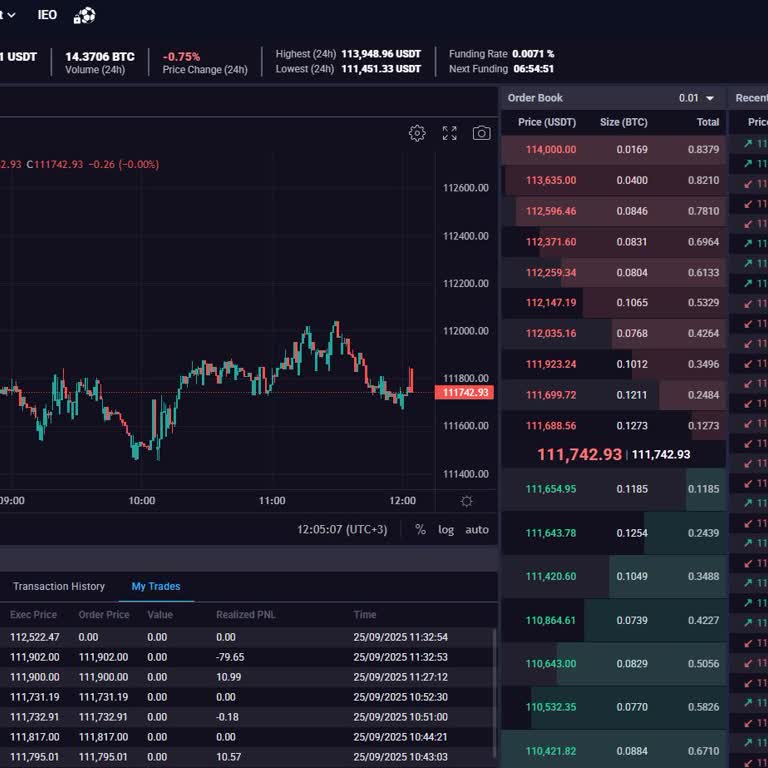Image resolution: width=768 pixels, height=768 pixels.
Task: Select ask price 111,699.72
Action: click(x=551, y=395)
